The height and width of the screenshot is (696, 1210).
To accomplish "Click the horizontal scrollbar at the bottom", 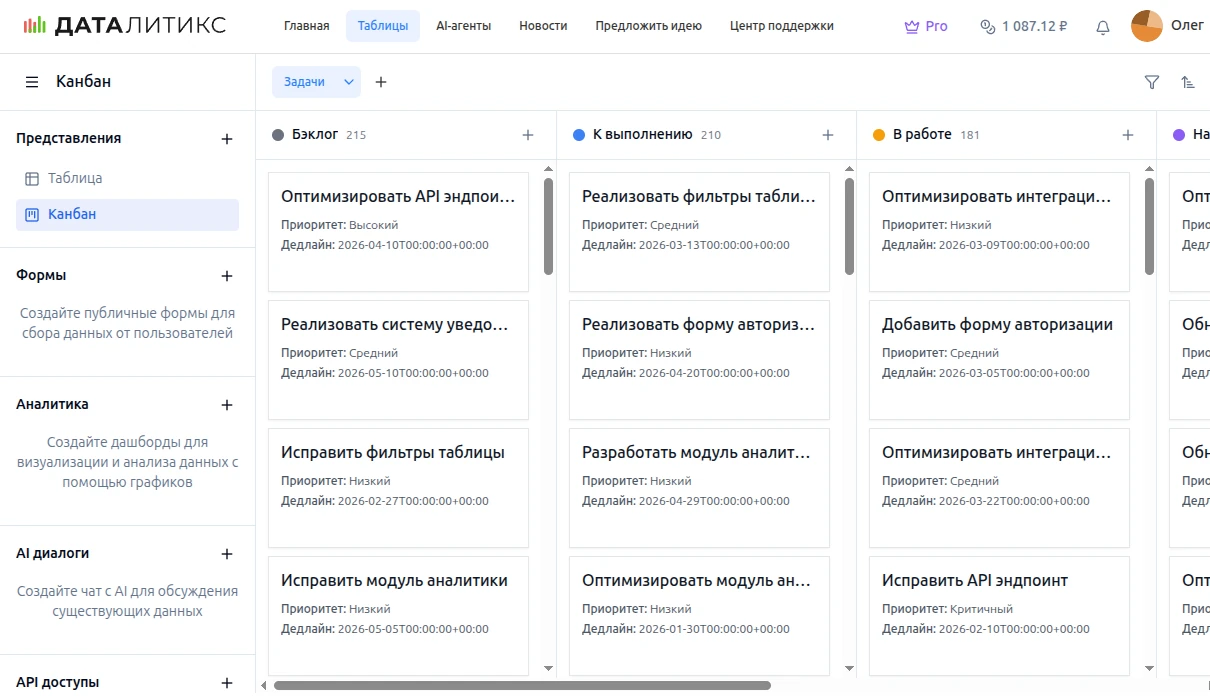I will (x=522, y=686).
